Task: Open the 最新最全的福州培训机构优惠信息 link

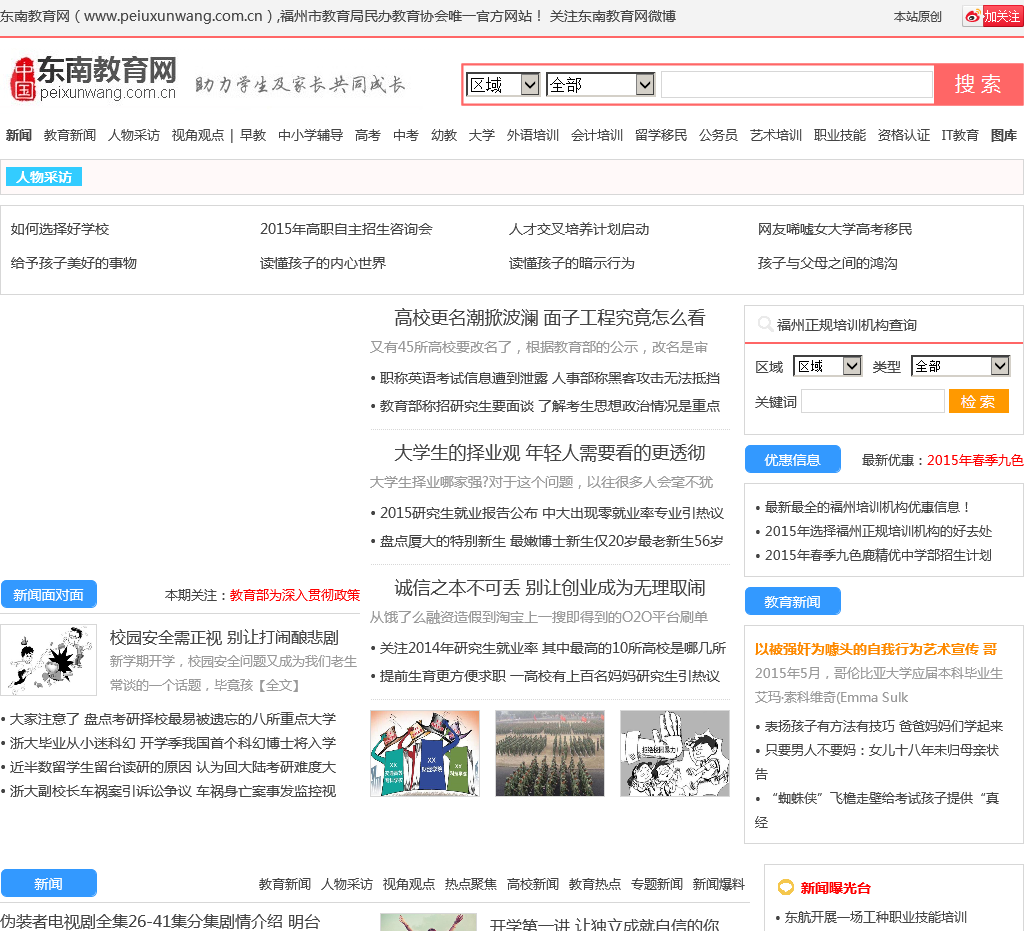Action: tap(867, 507)
